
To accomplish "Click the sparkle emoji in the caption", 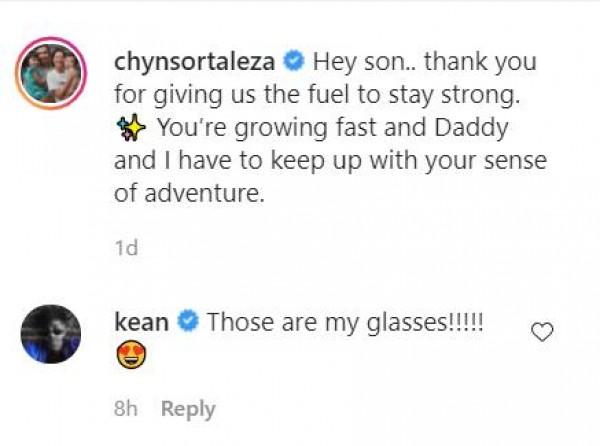I will (x=129, y=129).
